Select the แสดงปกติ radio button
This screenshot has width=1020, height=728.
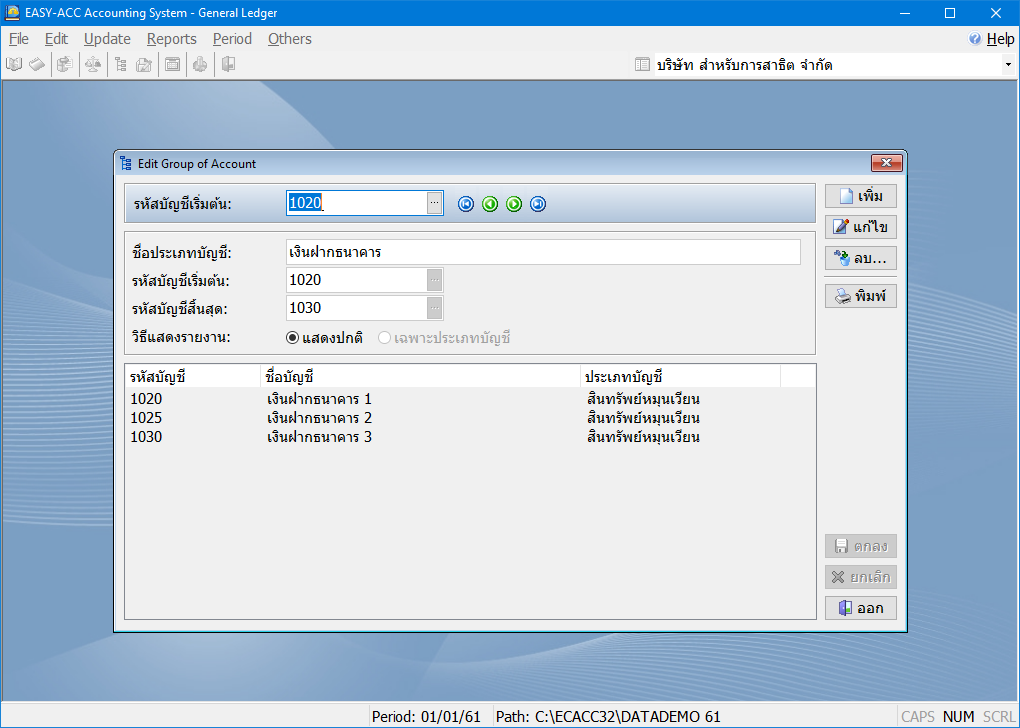coord(293,338)
